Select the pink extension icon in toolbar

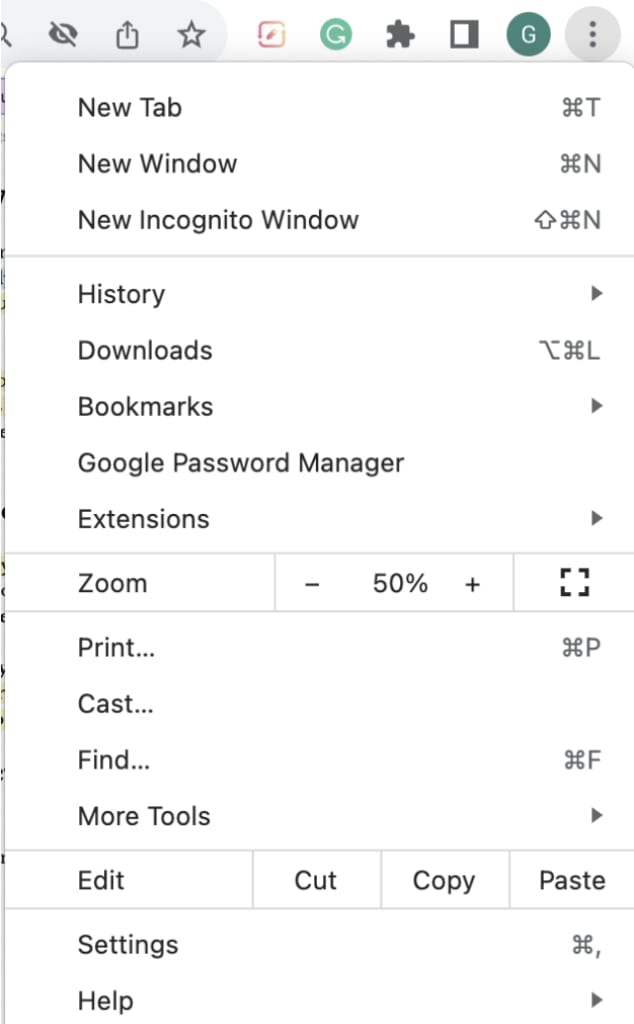click(x=268, y=33)
